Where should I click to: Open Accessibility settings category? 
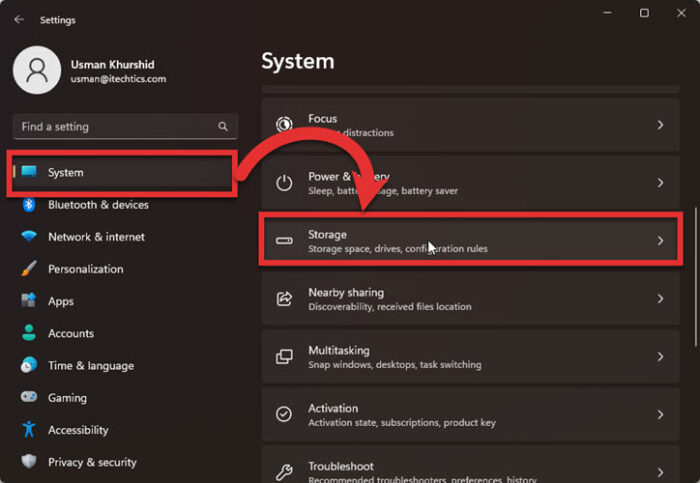pyautogui.click(x=123, y=429)
